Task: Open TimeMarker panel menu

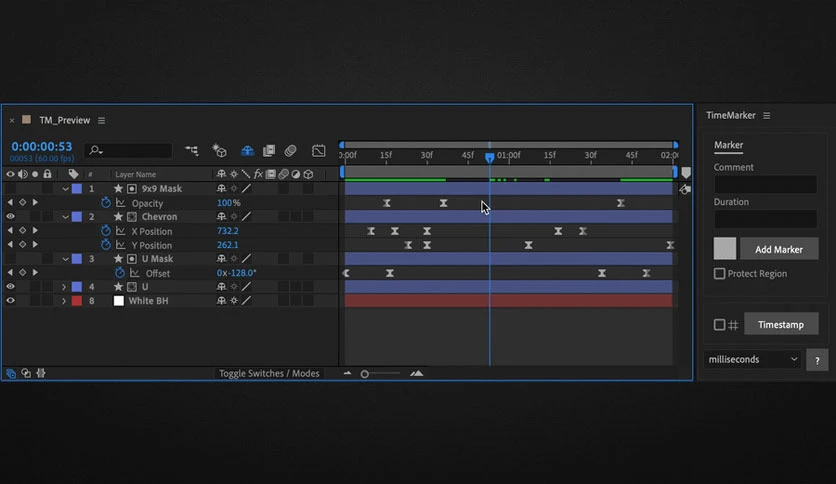Action: click(x=767, y=116)
